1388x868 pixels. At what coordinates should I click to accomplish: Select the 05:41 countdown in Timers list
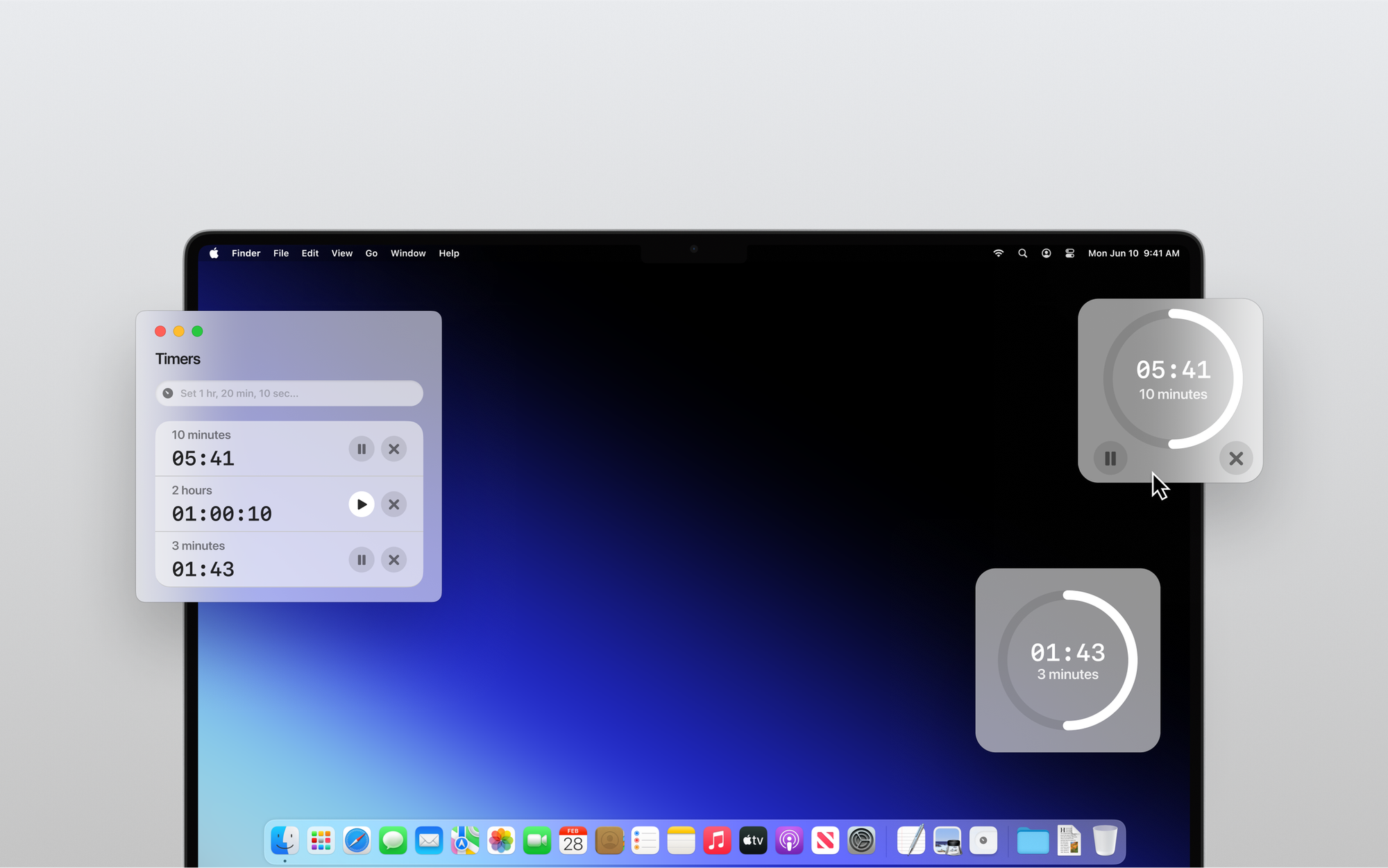[x=203, y=459]
